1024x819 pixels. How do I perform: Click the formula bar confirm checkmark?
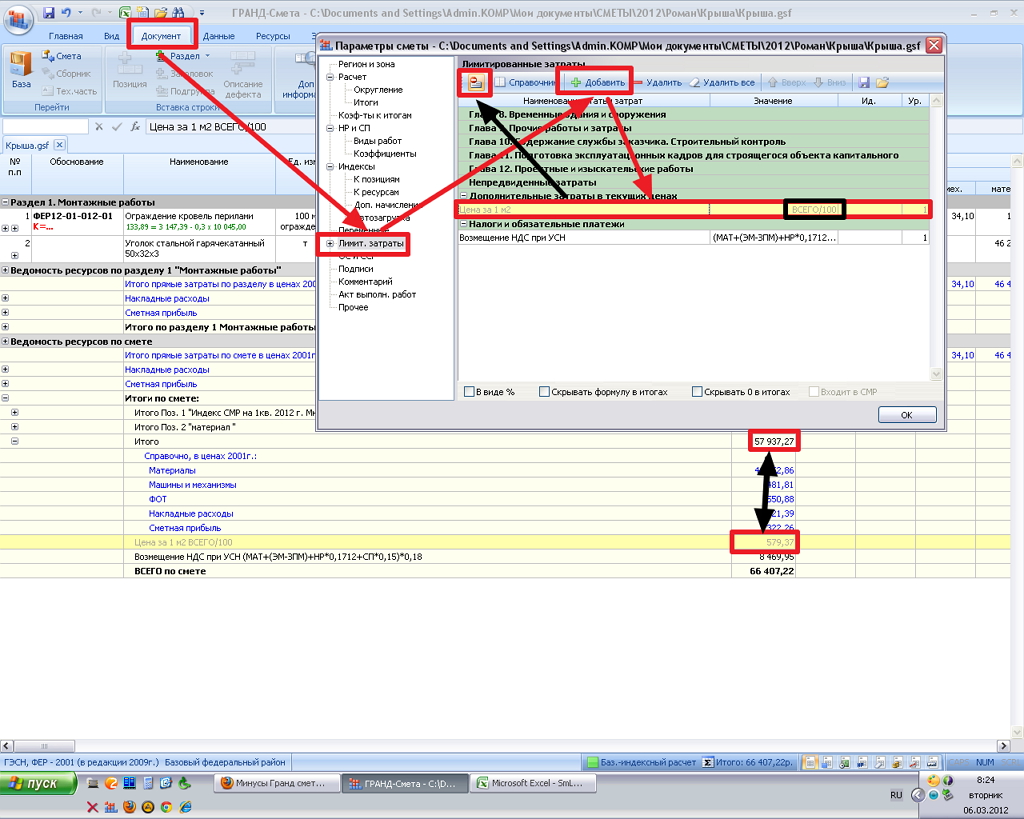[x=117, y=127]
